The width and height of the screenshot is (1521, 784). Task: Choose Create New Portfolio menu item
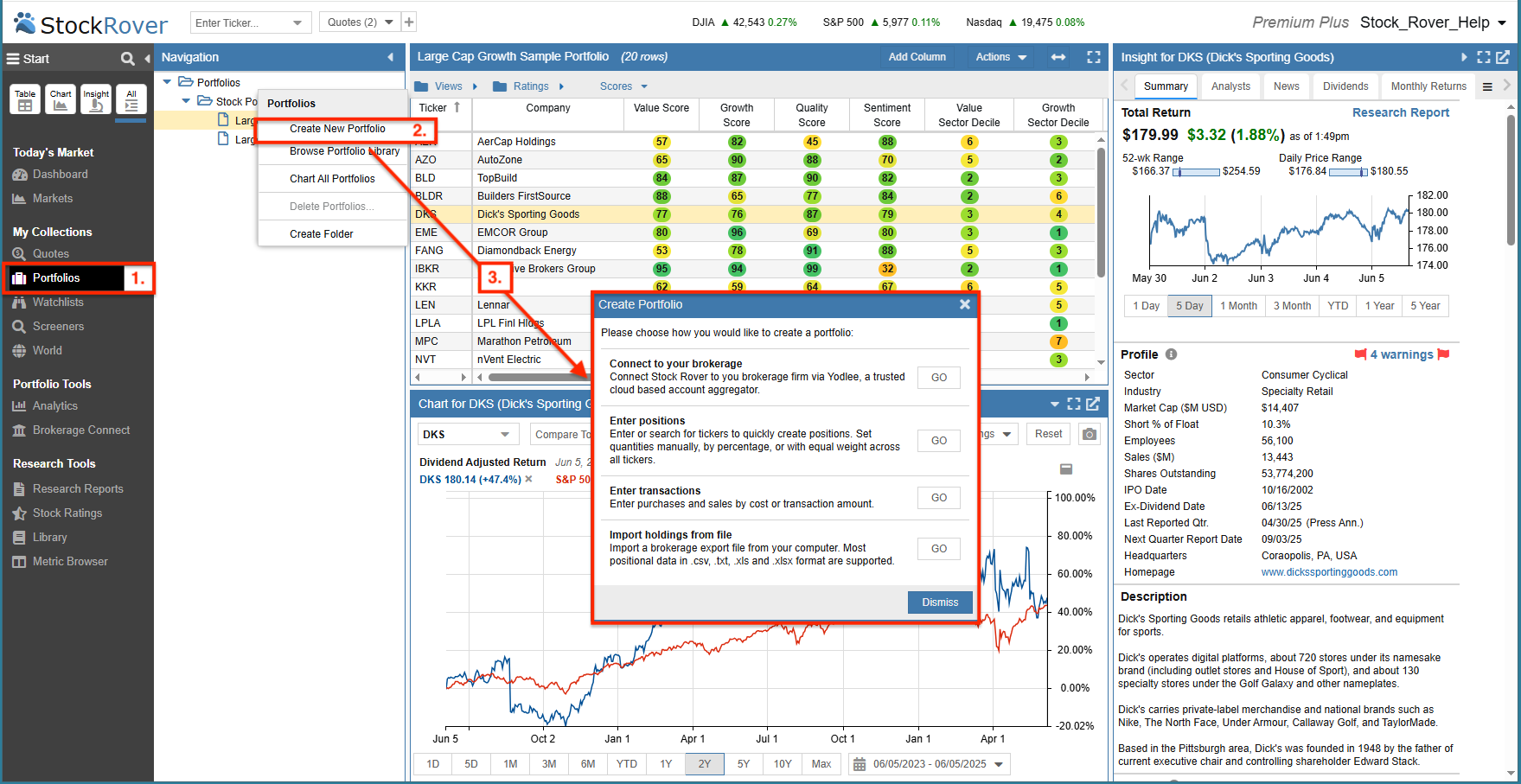click(337, 129)
